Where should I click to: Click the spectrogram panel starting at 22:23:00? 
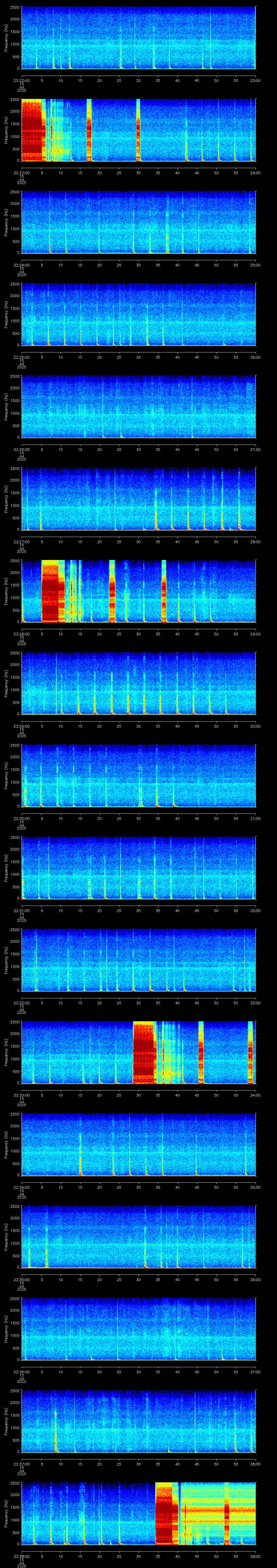click(139, 130)
